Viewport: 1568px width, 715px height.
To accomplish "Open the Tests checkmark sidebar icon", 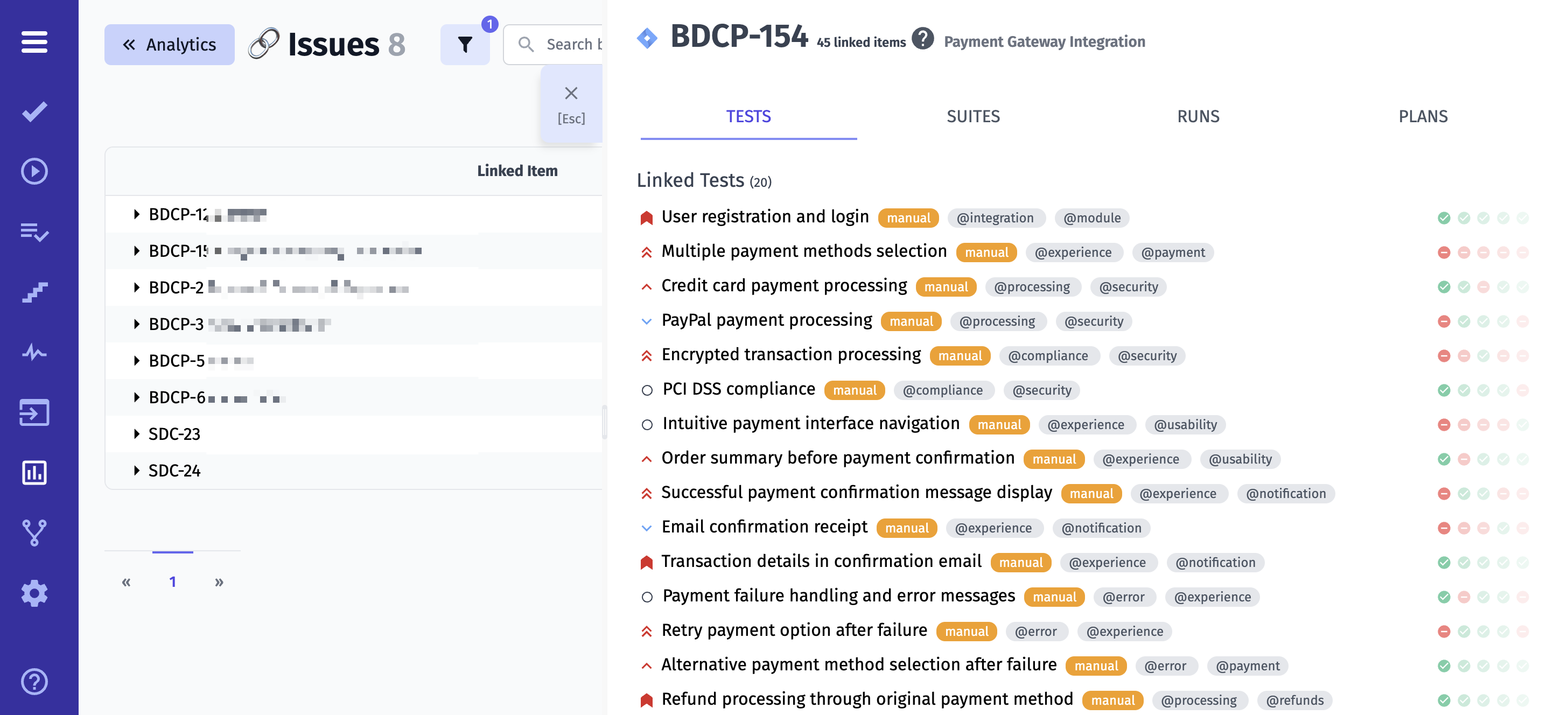I will pyautogui.click(x=34, y=111).
